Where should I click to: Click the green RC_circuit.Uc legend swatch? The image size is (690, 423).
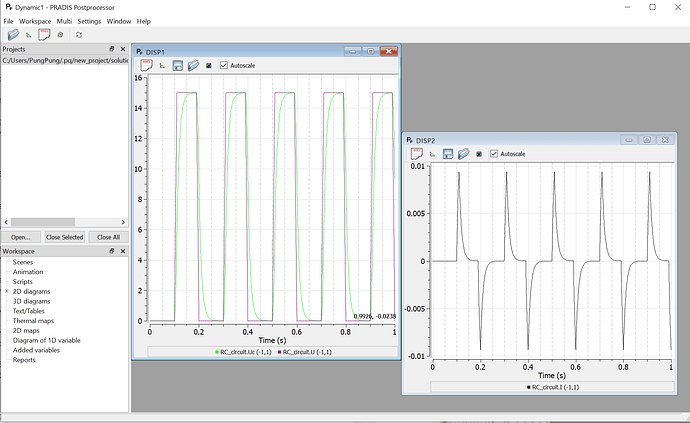(x=217, y=352)
